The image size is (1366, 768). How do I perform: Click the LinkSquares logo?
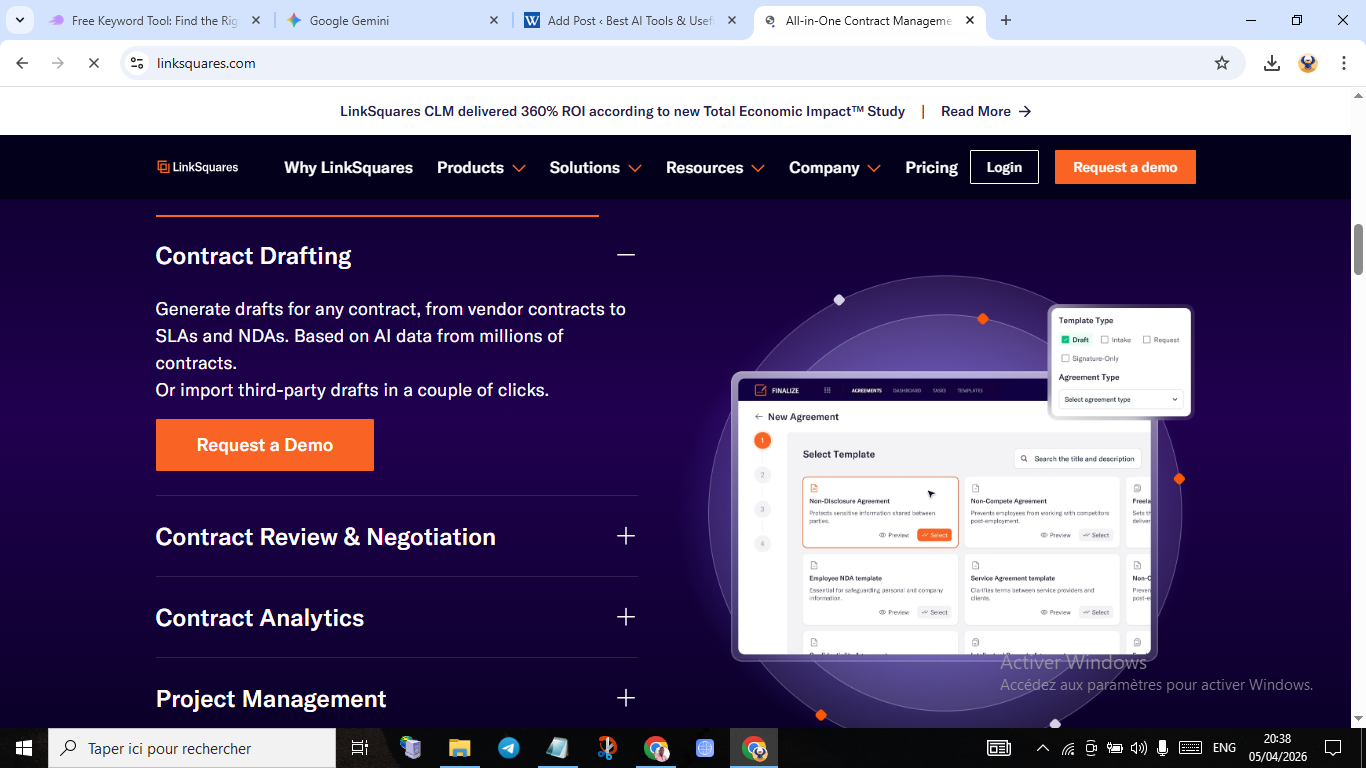click(198, 167)
